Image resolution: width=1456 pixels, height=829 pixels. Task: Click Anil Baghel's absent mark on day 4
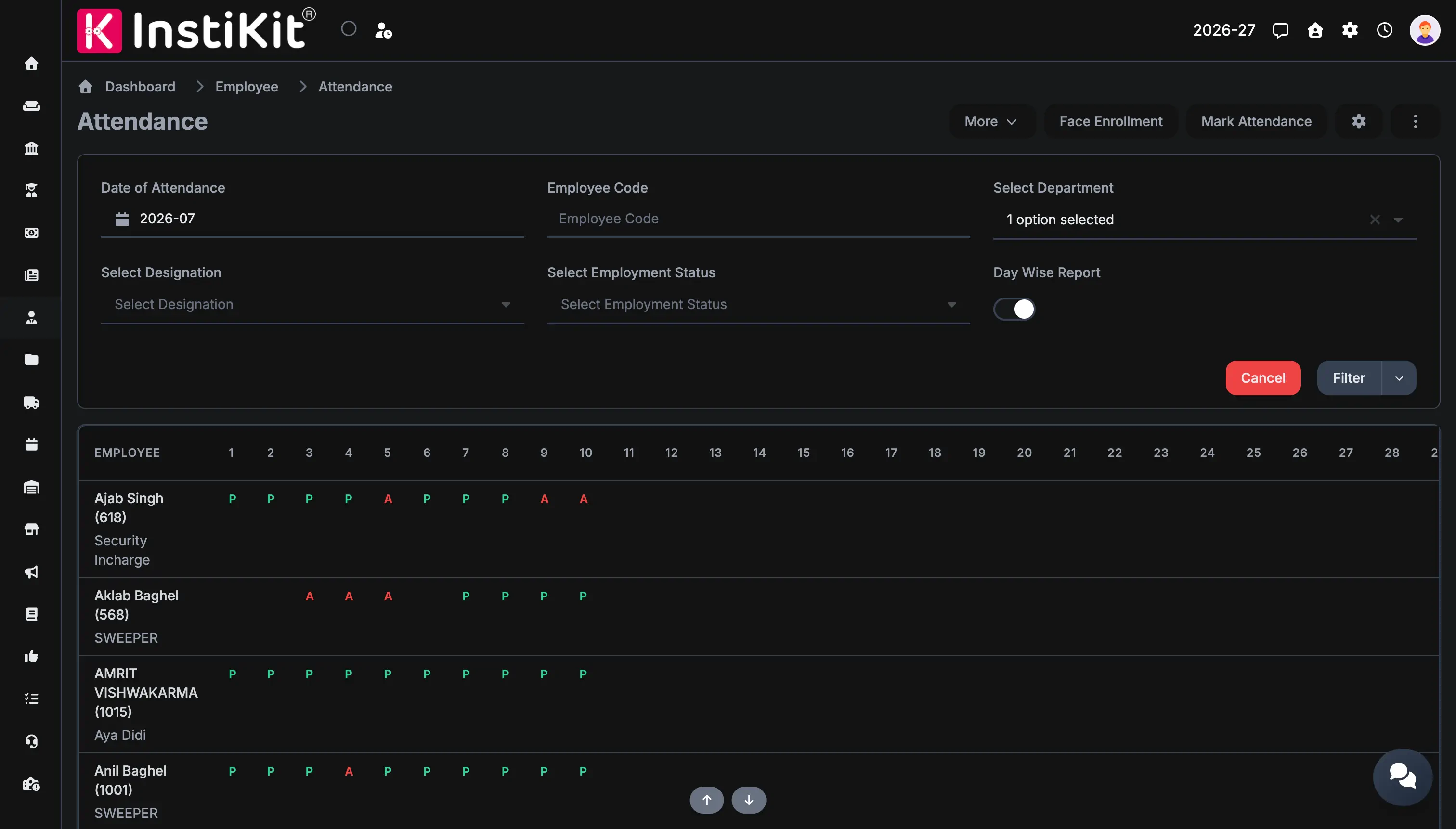[x=349, y=772]
